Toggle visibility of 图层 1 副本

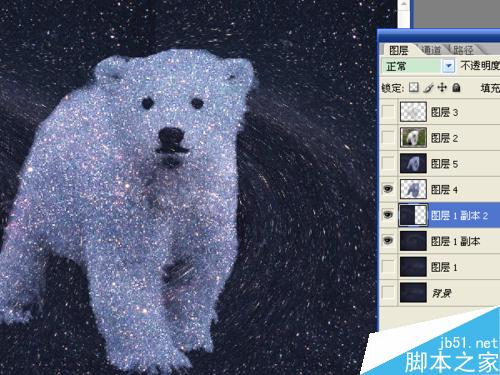tap(388, 241)
